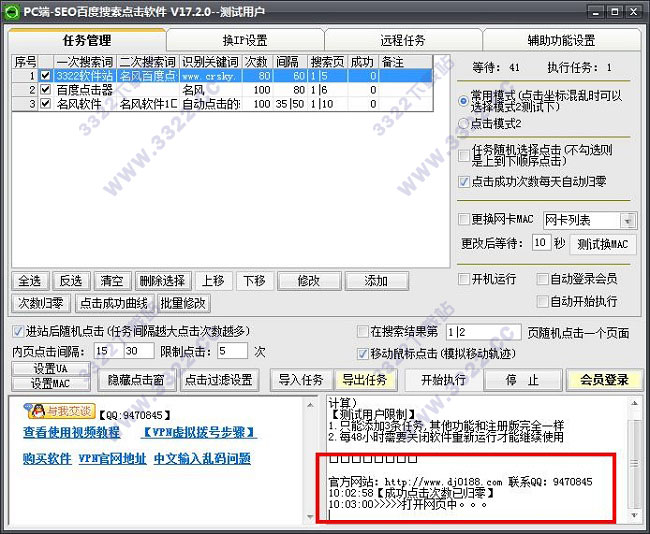Switch to the 任务管理 tab
Viewport: 650px width, 534px height.
point(87,41)
